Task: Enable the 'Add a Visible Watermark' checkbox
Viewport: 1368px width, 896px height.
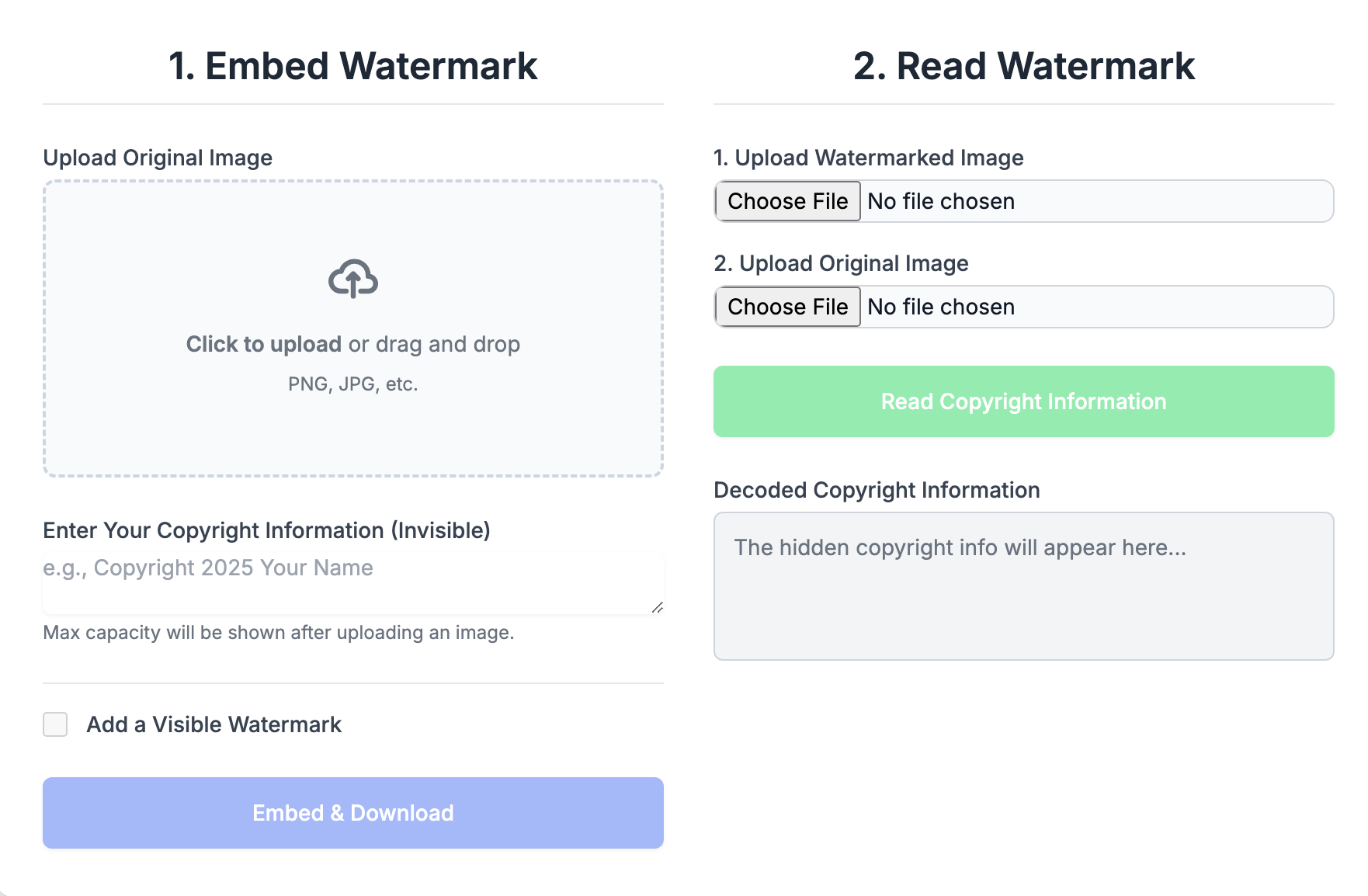Action: point(55,724)
